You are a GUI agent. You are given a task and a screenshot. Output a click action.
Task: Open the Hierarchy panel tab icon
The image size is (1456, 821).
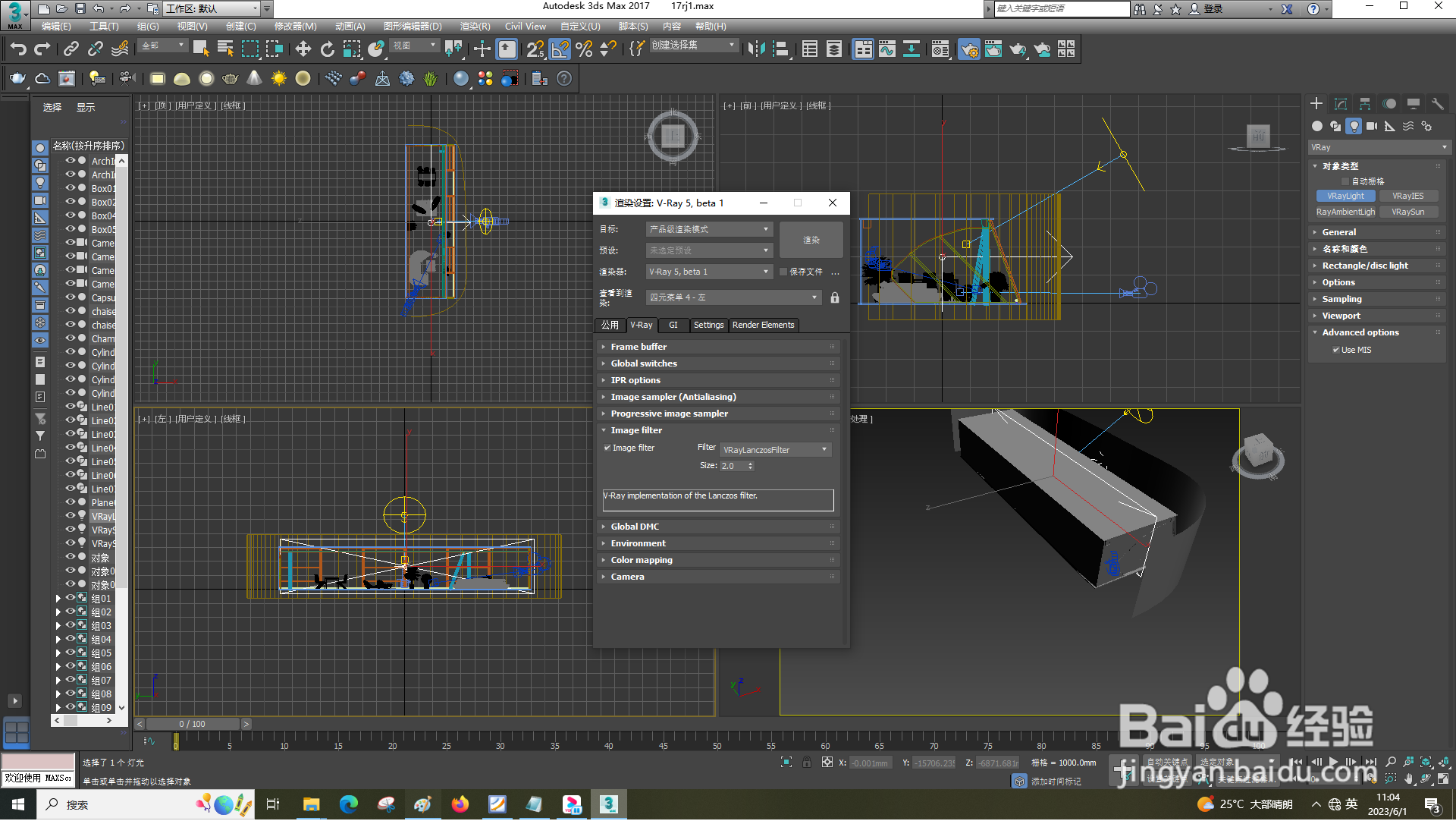tap(1365, 104)
